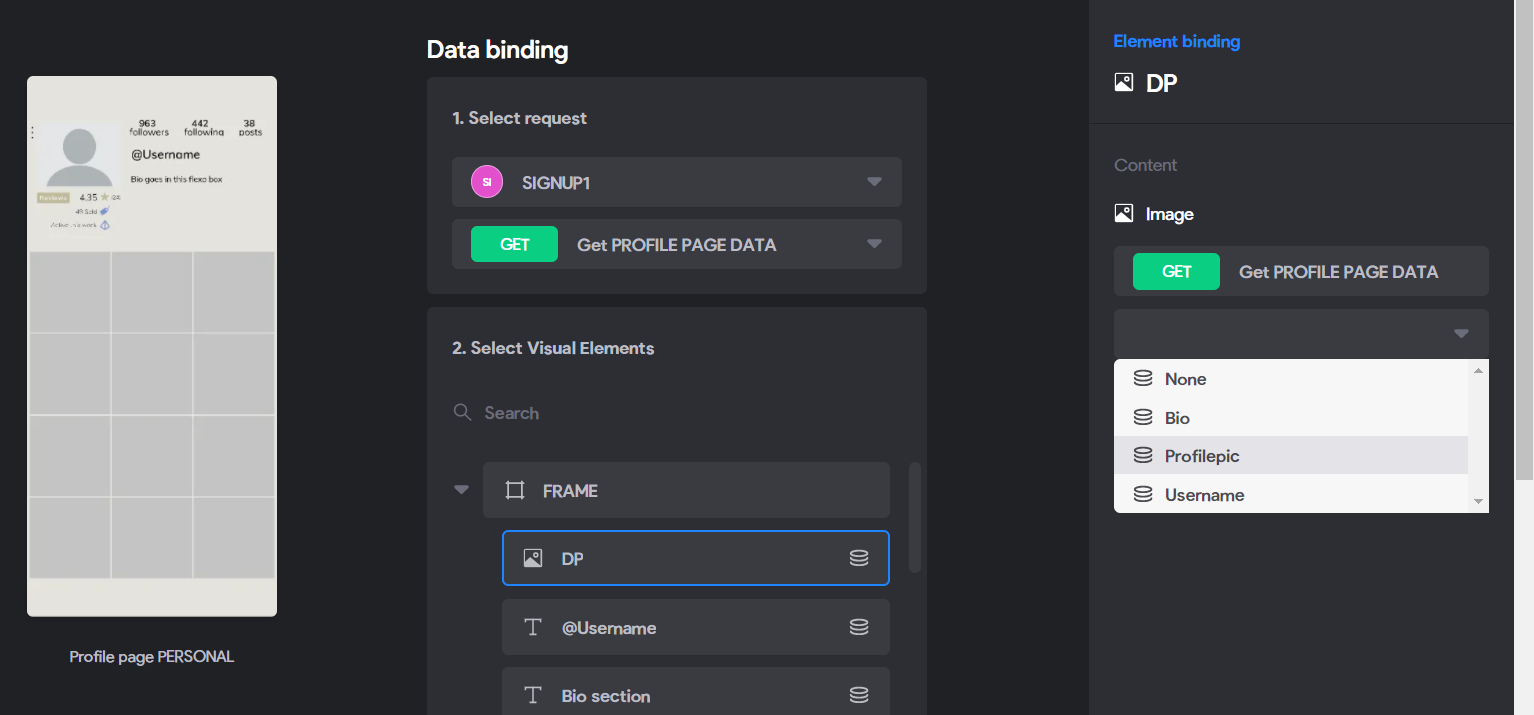Click the search magnifier icon
This screenshot has width=1534, height=715.
point(462,412)
